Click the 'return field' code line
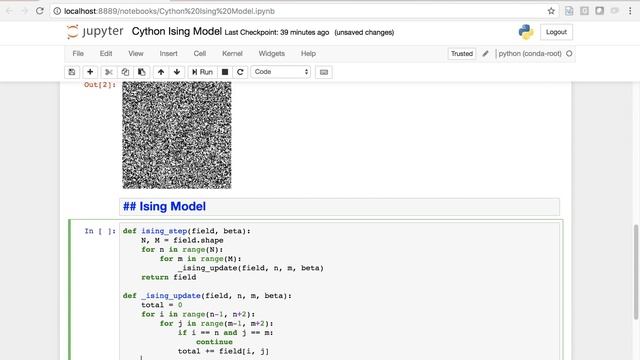The width and height of the screenshot is (640, 360). 169,277
